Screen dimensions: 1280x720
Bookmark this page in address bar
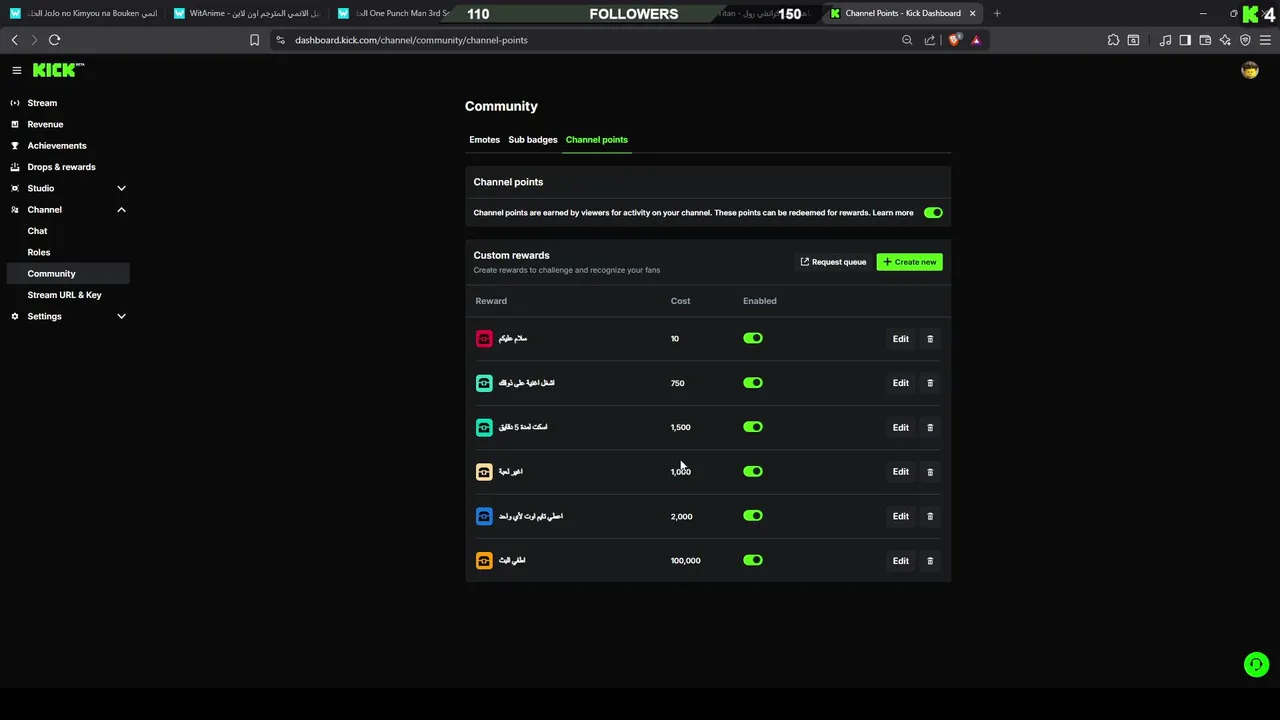[x=254, y=40]
